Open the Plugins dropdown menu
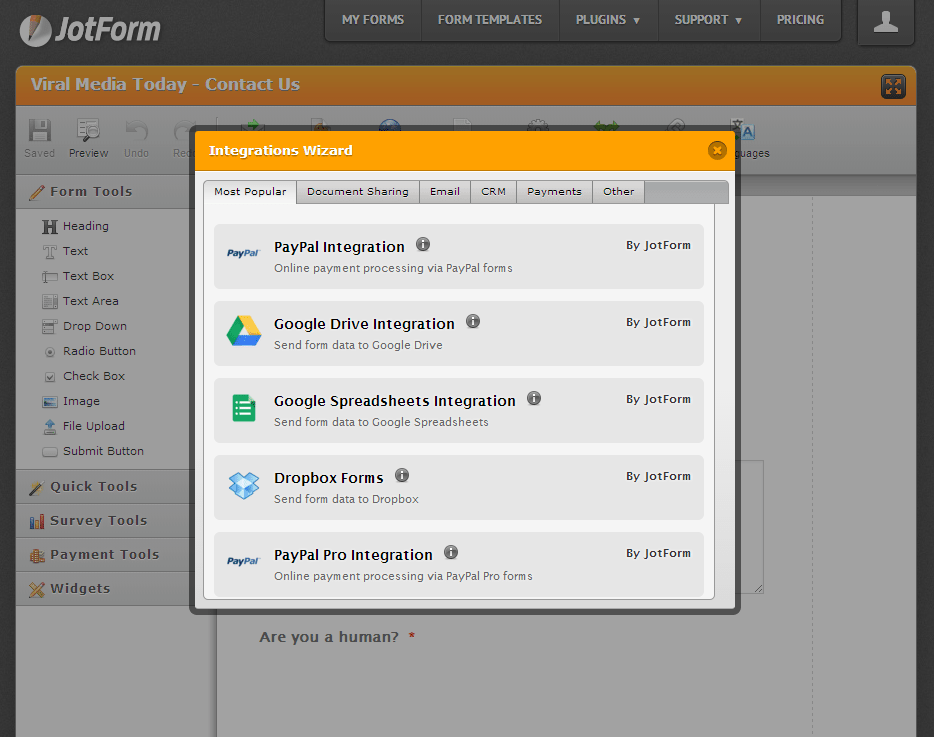934x737 pixels. [607, 20]
